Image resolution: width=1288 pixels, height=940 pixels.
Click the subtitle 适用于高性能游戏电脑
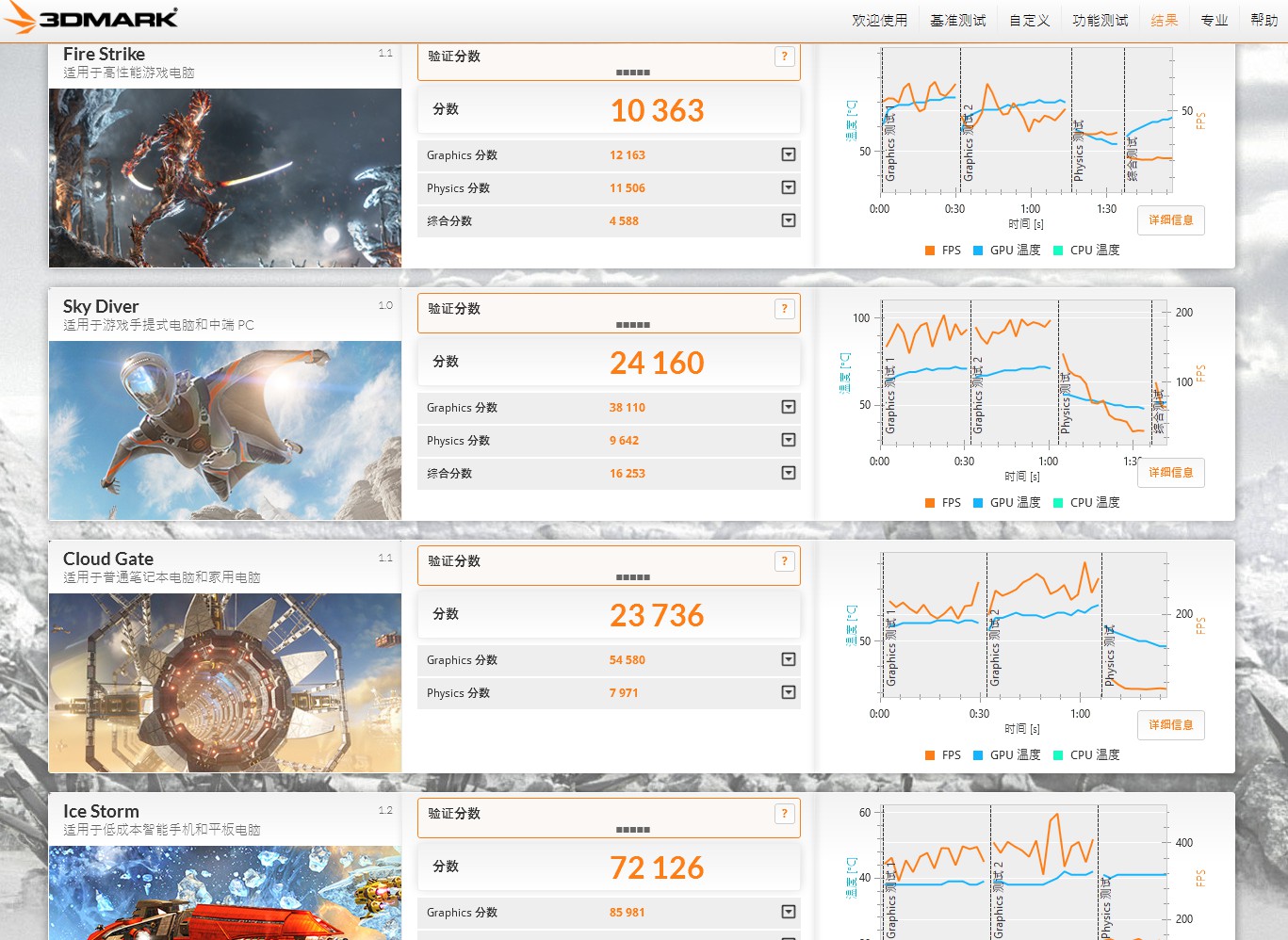[x=129, y=73]
